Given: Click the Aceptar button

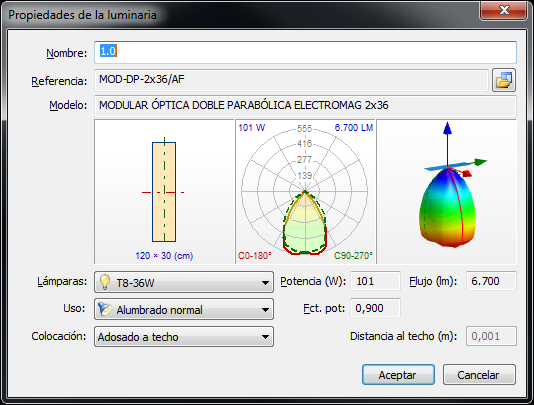Looking at the screenshot, I should pyautogui.click(x=398, y=375).
